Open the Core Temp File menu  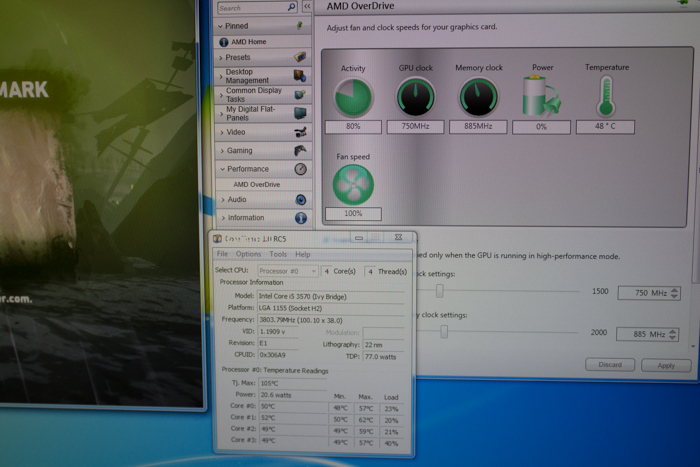coord(222,254)
